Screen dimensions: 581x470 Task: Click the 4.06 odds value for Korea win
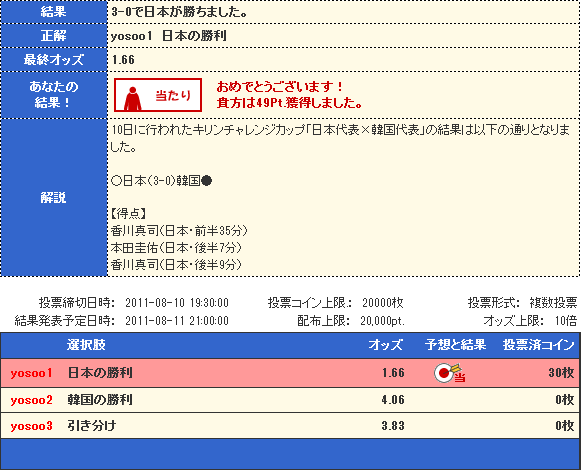point(393,400)
